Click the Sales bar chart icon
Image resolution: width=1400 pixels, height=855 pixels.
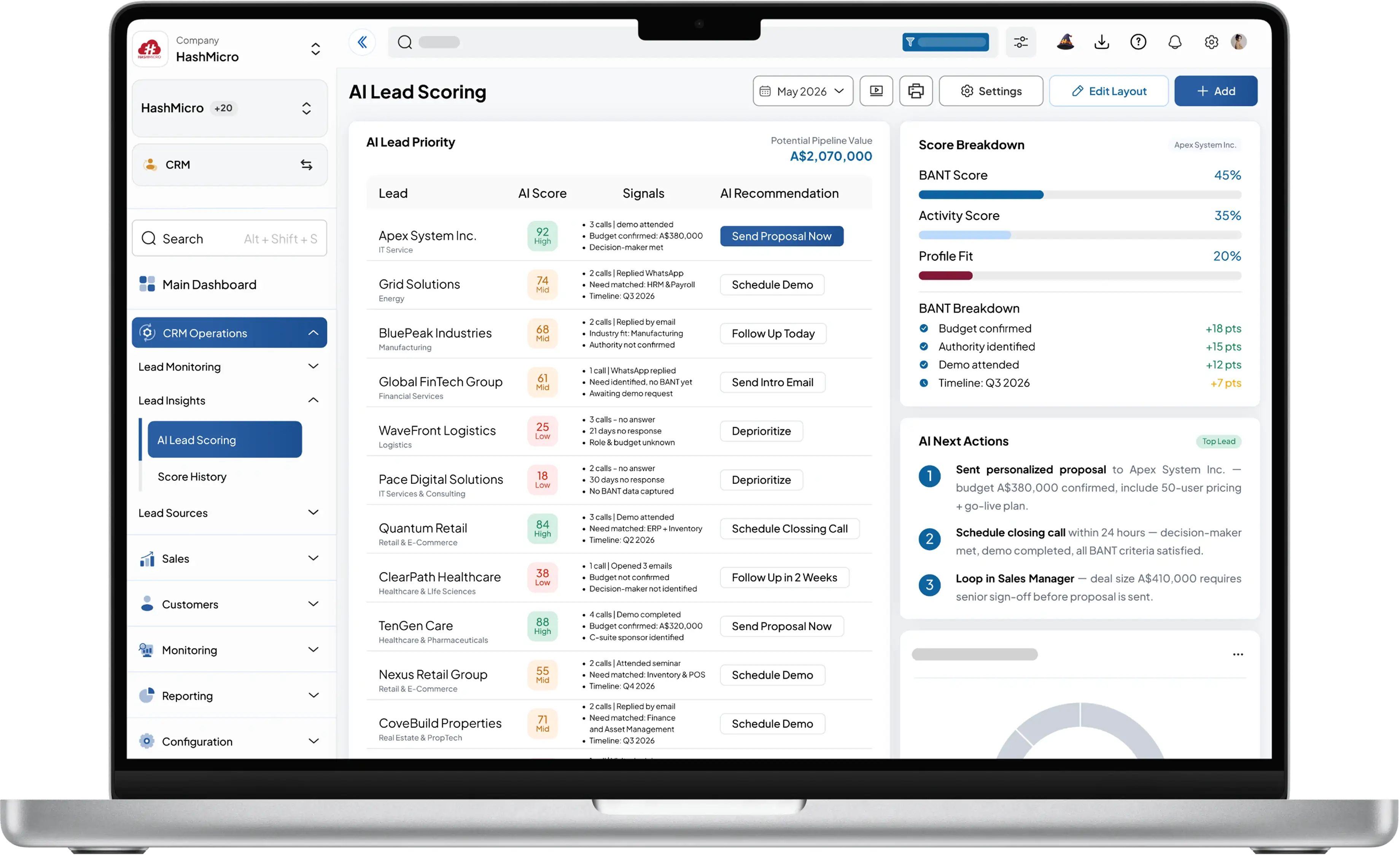[x=147, y=559]
